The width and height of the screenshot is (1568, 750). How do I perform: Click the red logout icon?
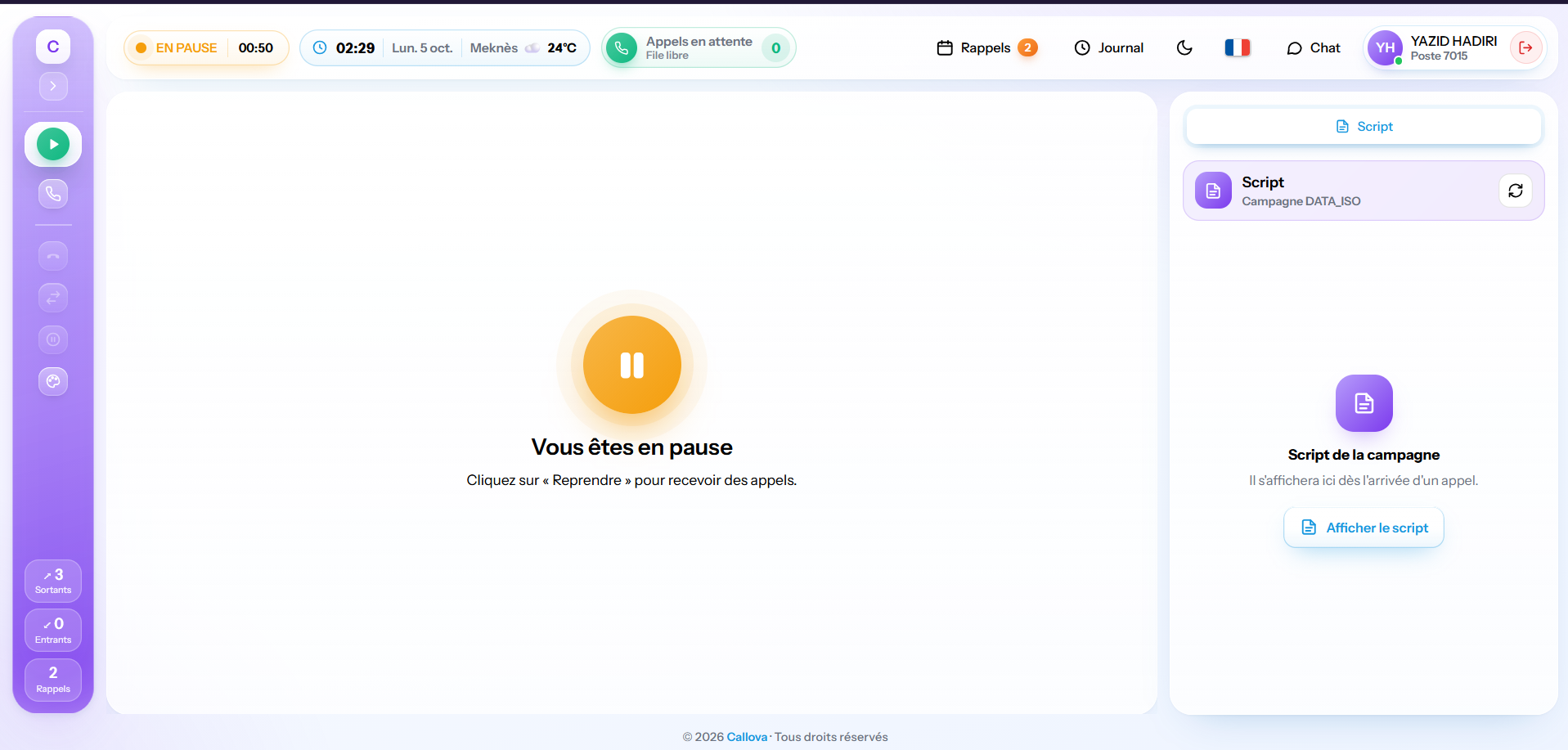pos(1525,48)
